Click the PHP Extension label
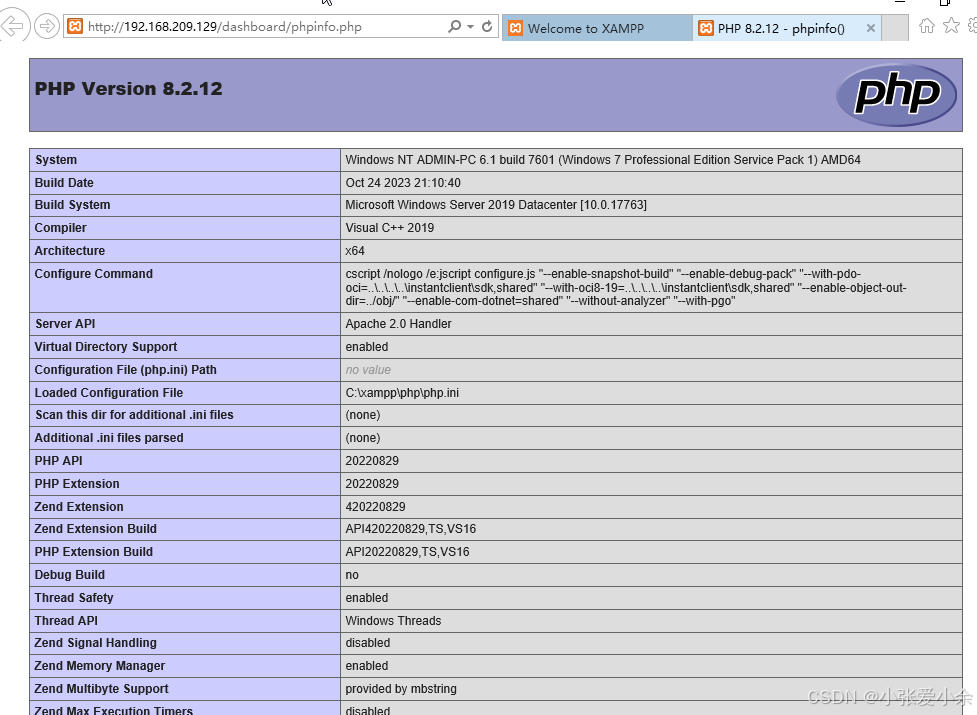 (x=77, y=483)
